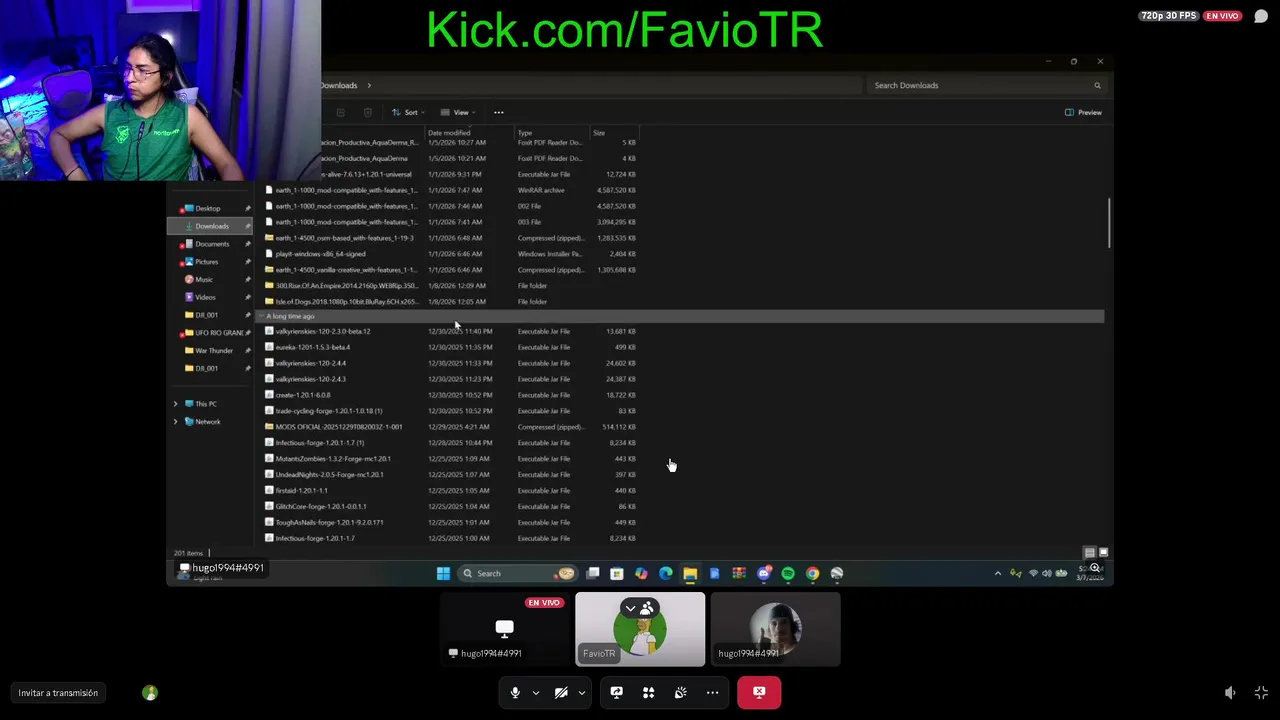Enter full screen mode for the stream
The image size is (1280, 720).
pyautogui.click(x=1261, y=693)
